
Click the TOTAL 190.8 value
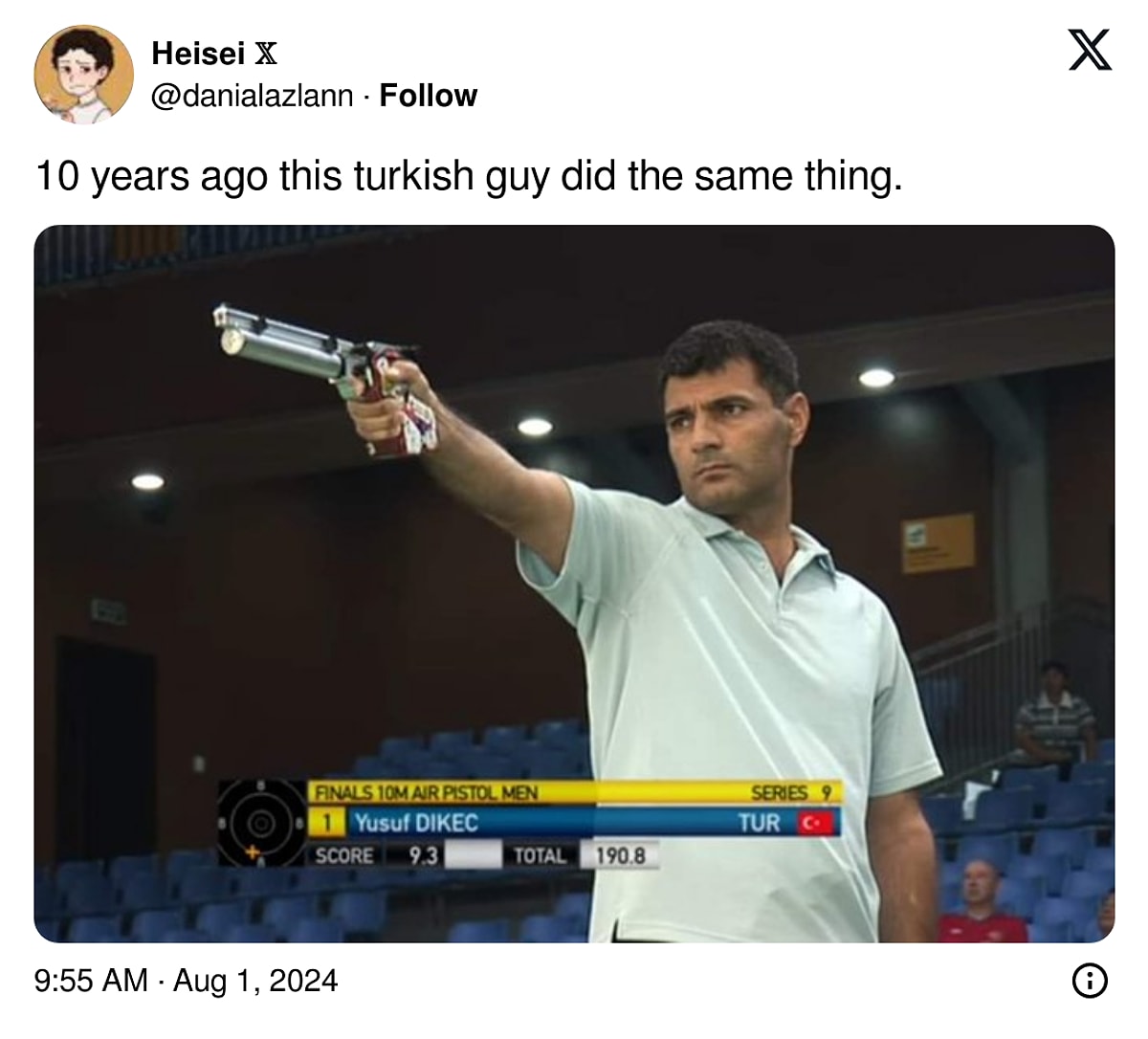(x=620, y=855)
